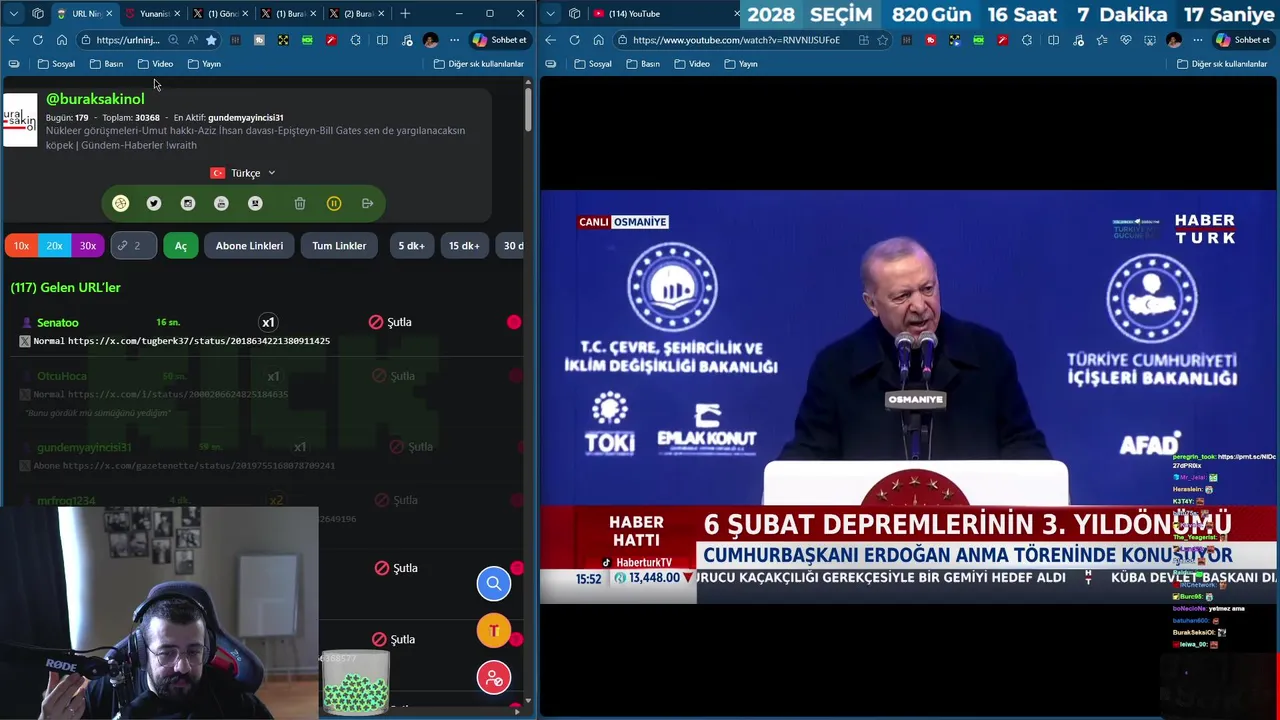Click the Erdoğan speech video player

point(908,397)
